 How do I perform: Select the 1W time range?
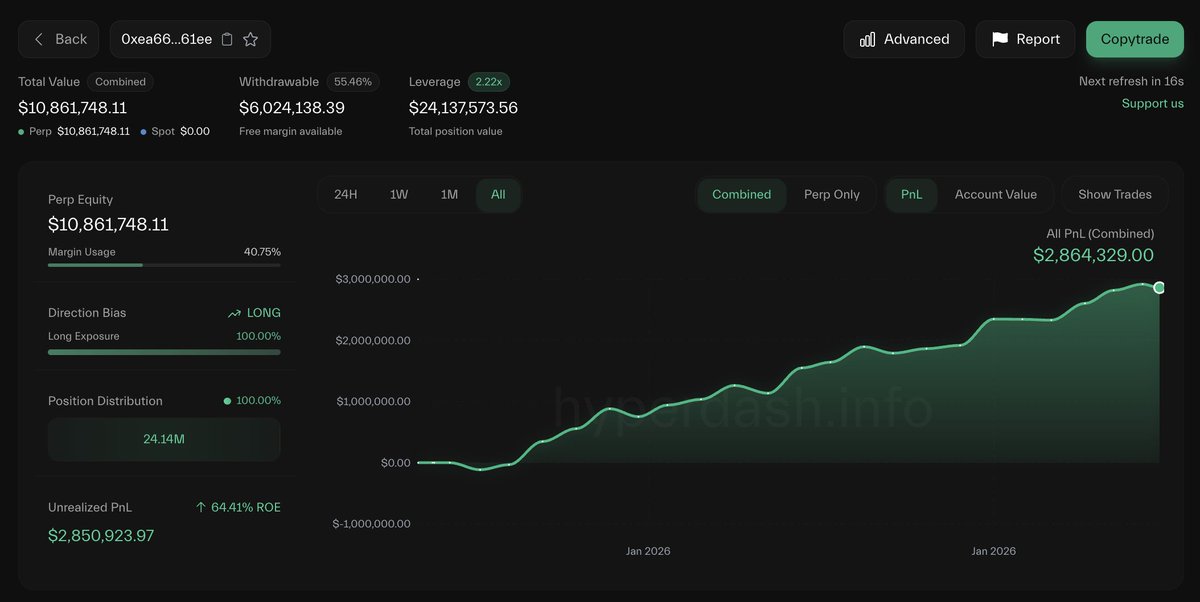pyautogui.click(x=398, y=194)
